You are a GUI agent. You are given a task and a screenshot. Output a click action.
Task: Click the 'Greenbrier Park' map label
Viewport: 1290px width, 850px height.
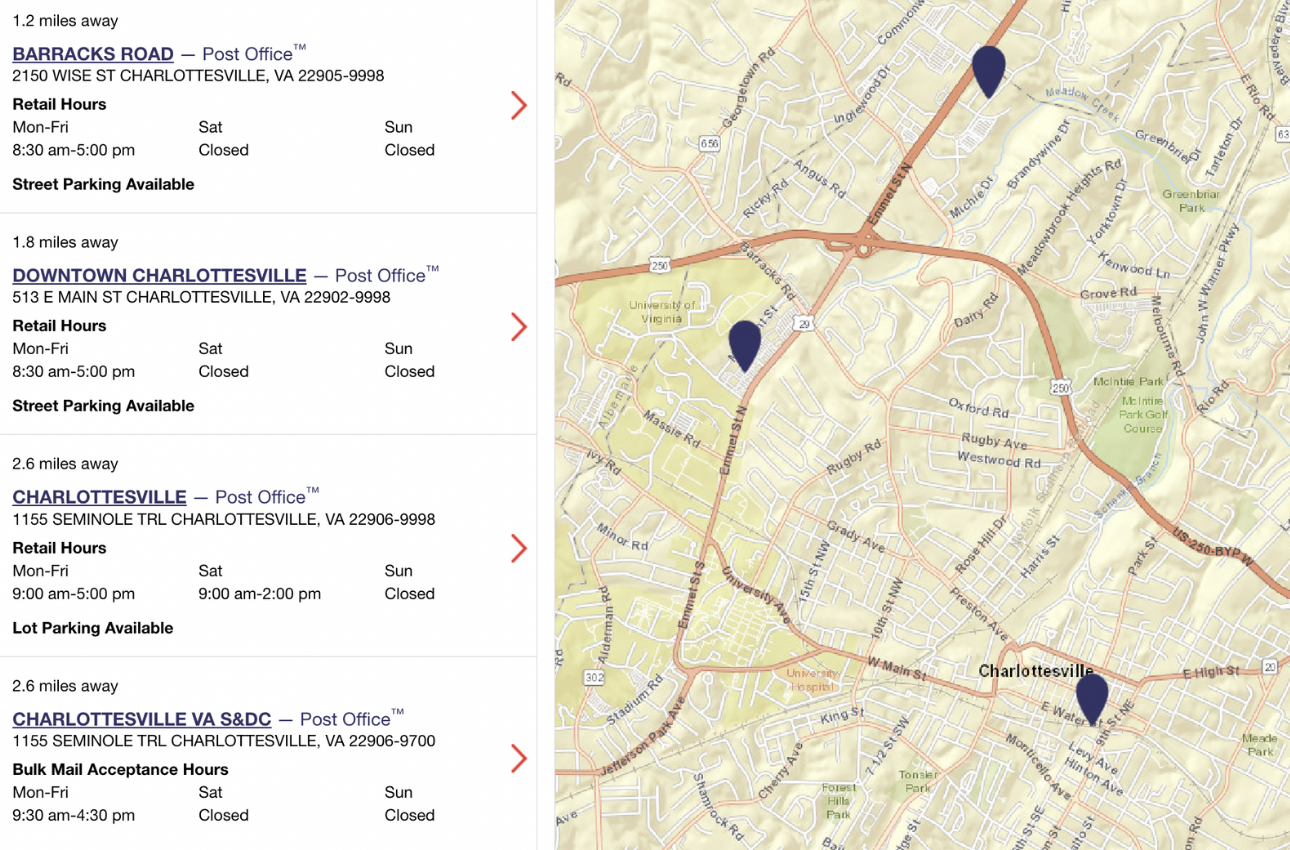[x=1191, y=201]
